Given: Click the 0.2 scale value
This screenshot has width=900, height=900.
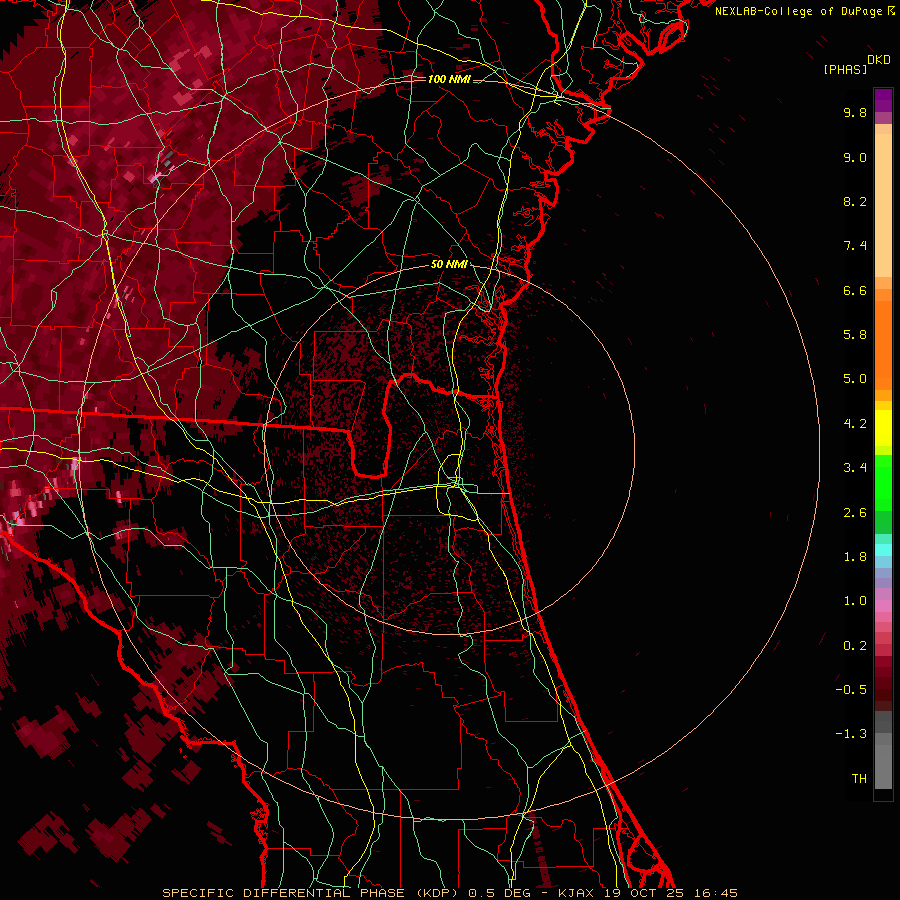Looking at the screenshot, I should point(855,646).
